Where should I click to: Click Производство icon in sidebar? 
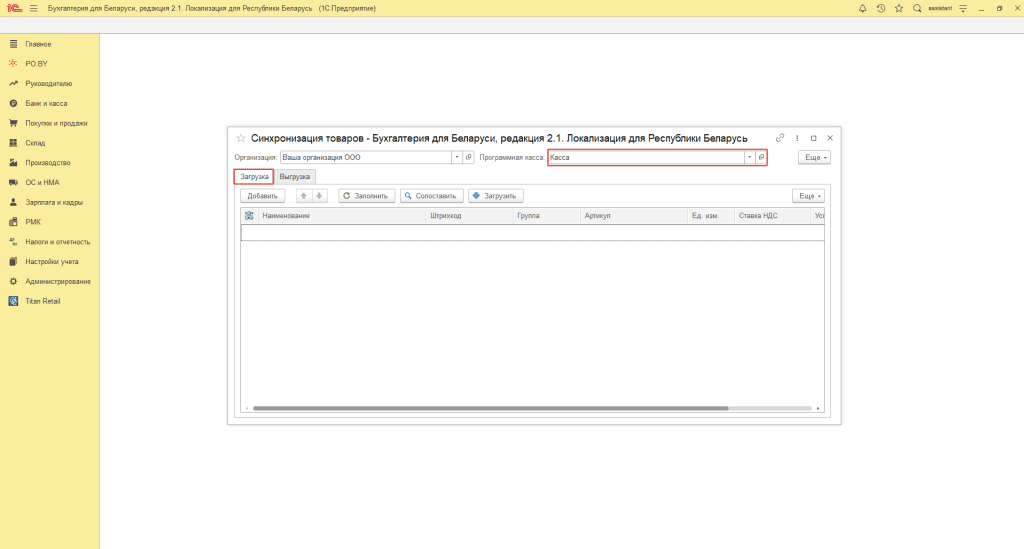(13, 163)
